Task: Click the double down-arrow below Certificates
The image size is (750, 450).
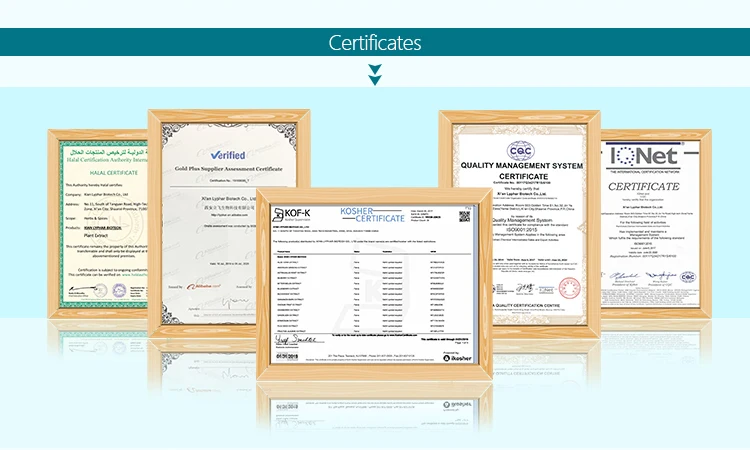Action: click(x=375, y=75)
